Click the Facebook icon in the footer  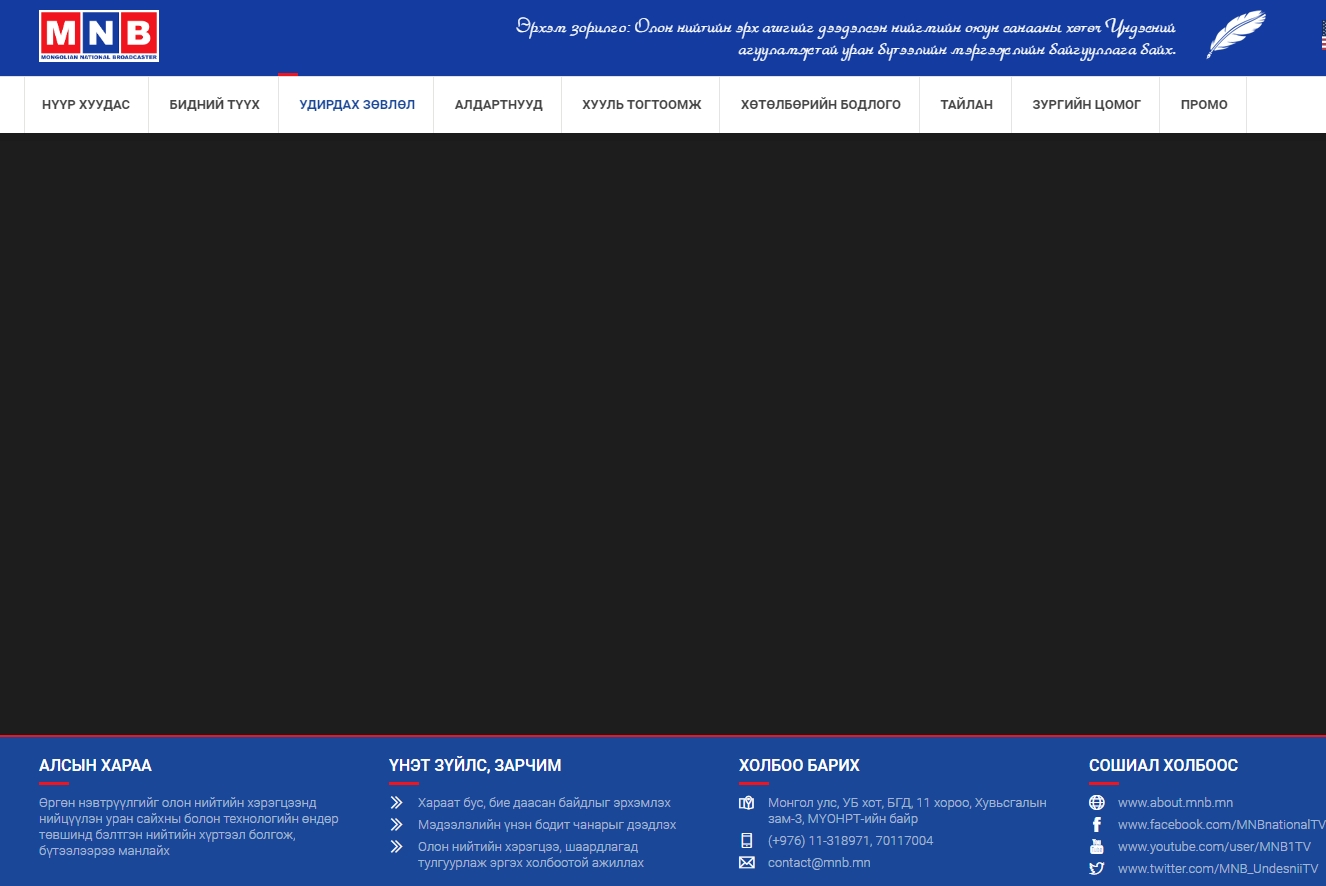tap(1097, 824)
